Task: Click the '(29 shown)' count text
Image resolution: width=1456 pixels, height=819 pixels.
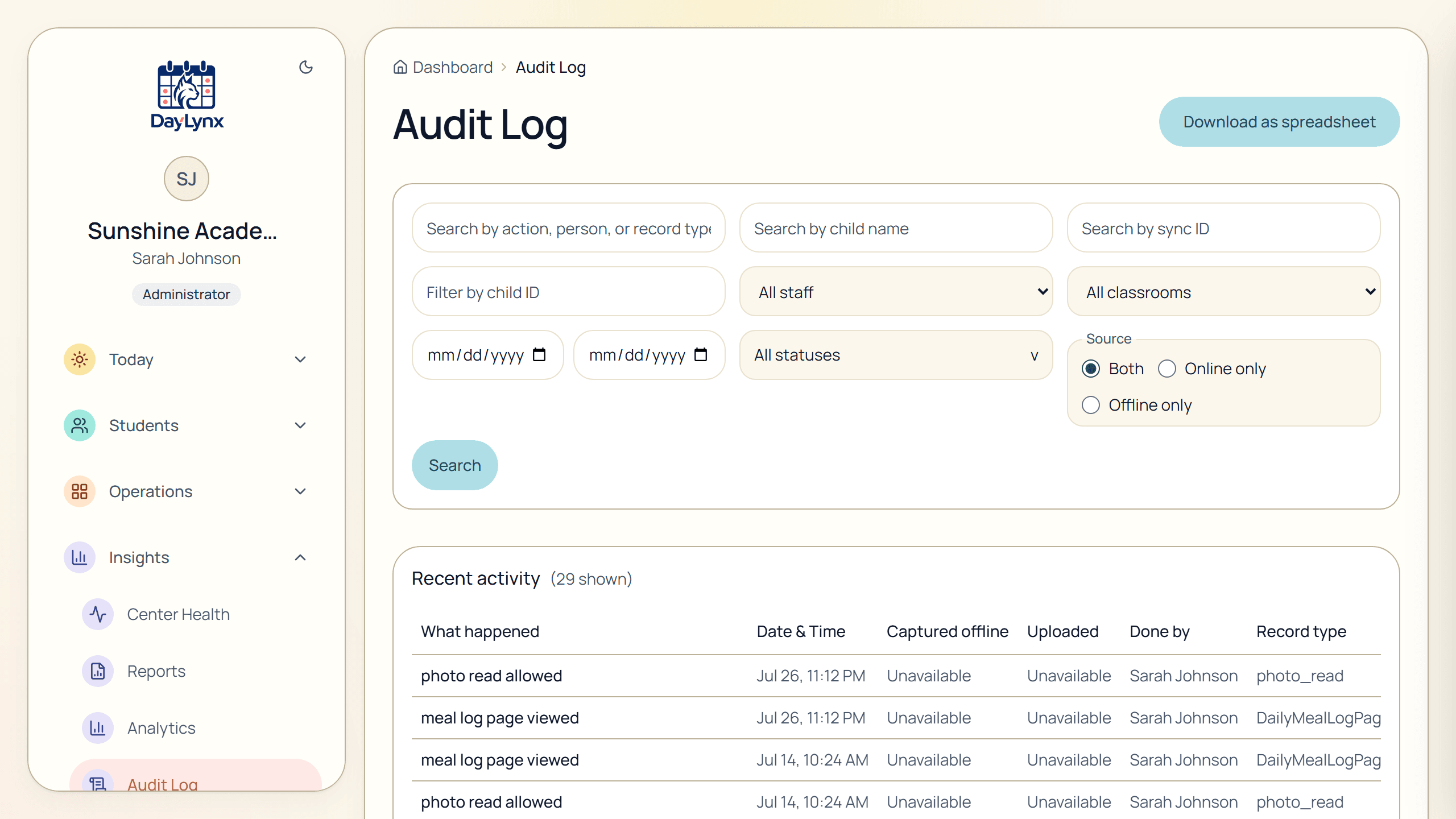Action: tap(591, 579)
